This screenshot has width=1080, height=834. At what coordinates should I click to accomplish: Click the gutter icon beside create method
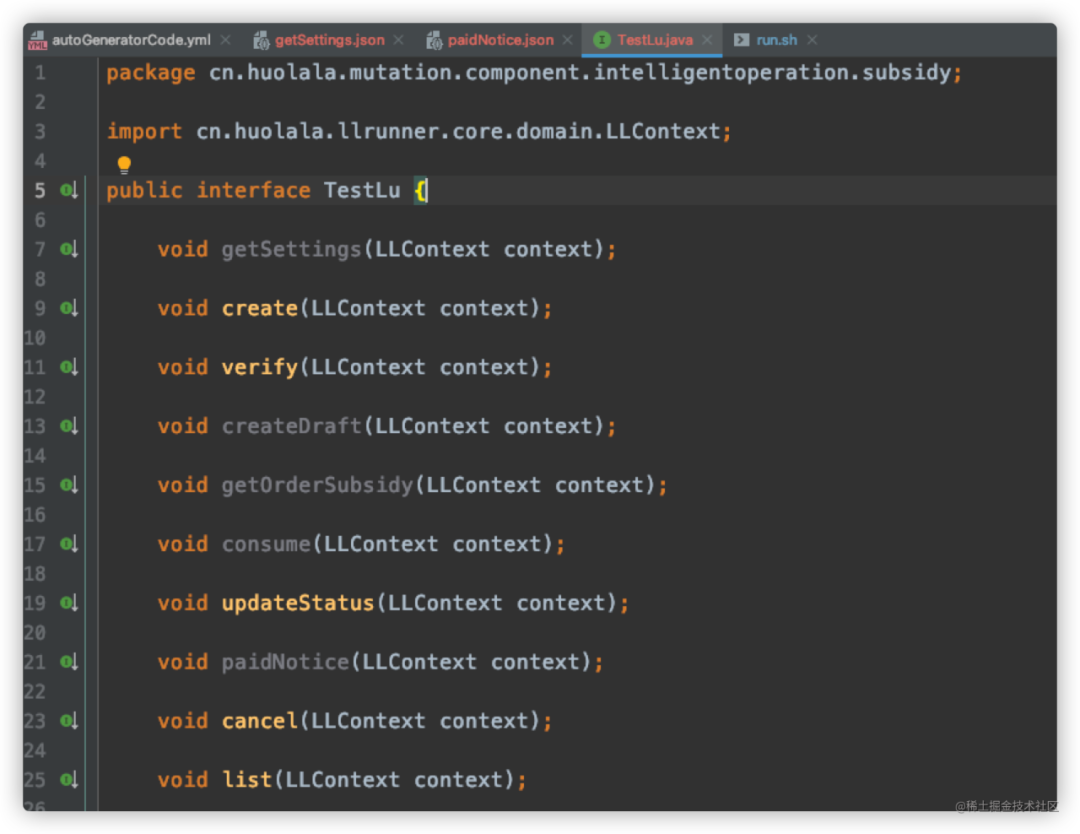click(69, 308)
